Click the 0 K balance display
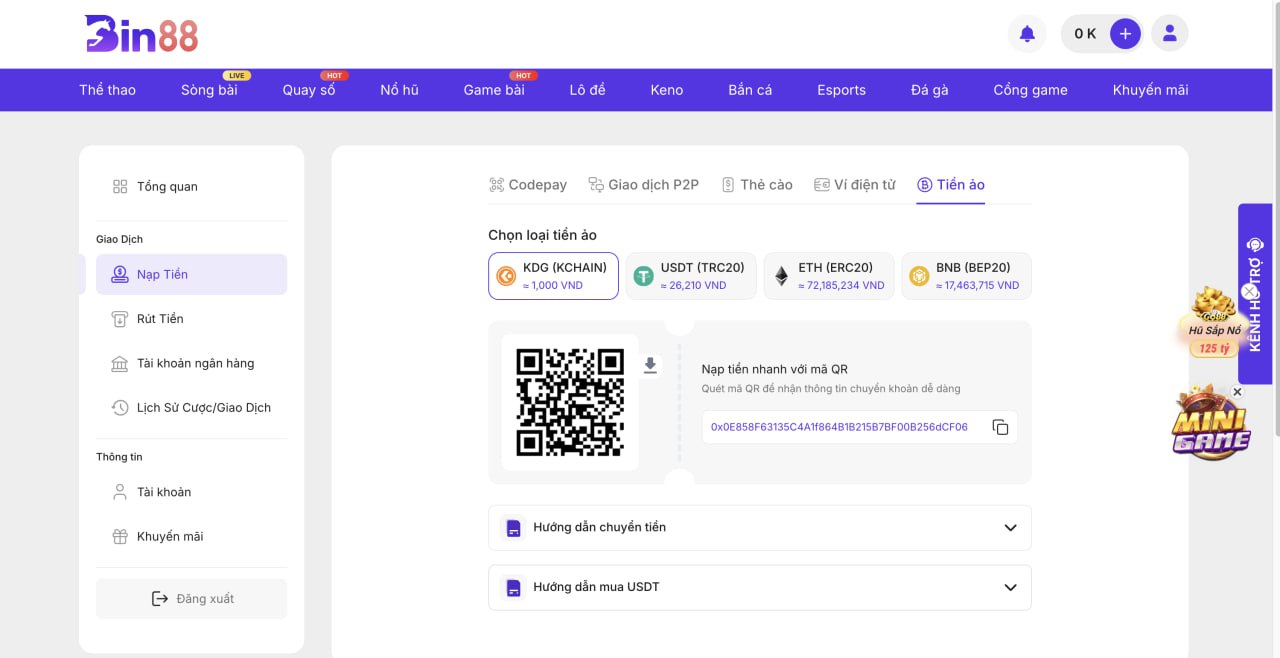Viewport: 1280px width, 658px height. (x=1085, y=34)
